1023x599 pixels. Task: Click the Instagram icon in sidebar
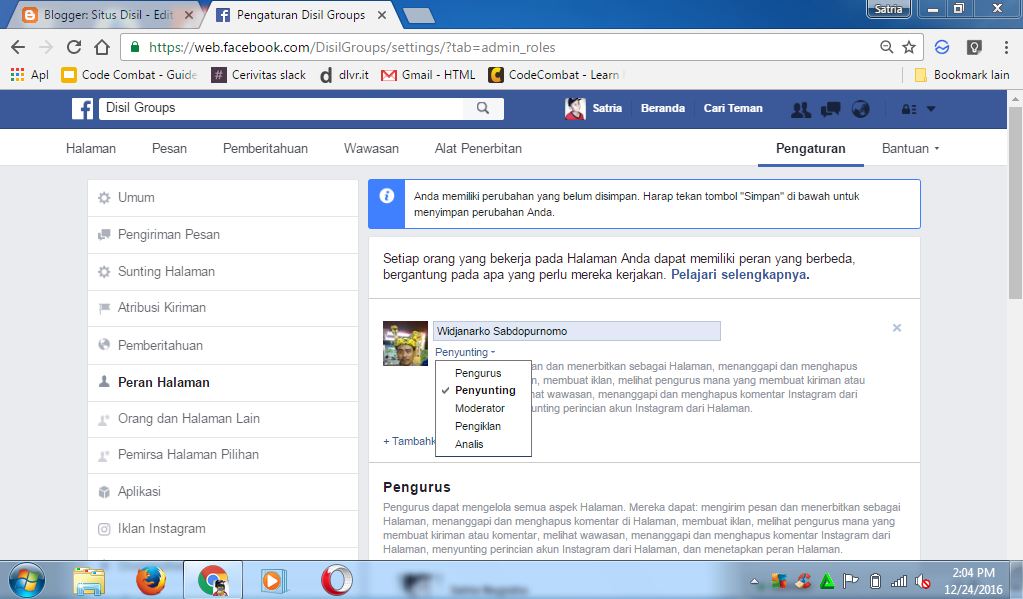tap(104, 529)
